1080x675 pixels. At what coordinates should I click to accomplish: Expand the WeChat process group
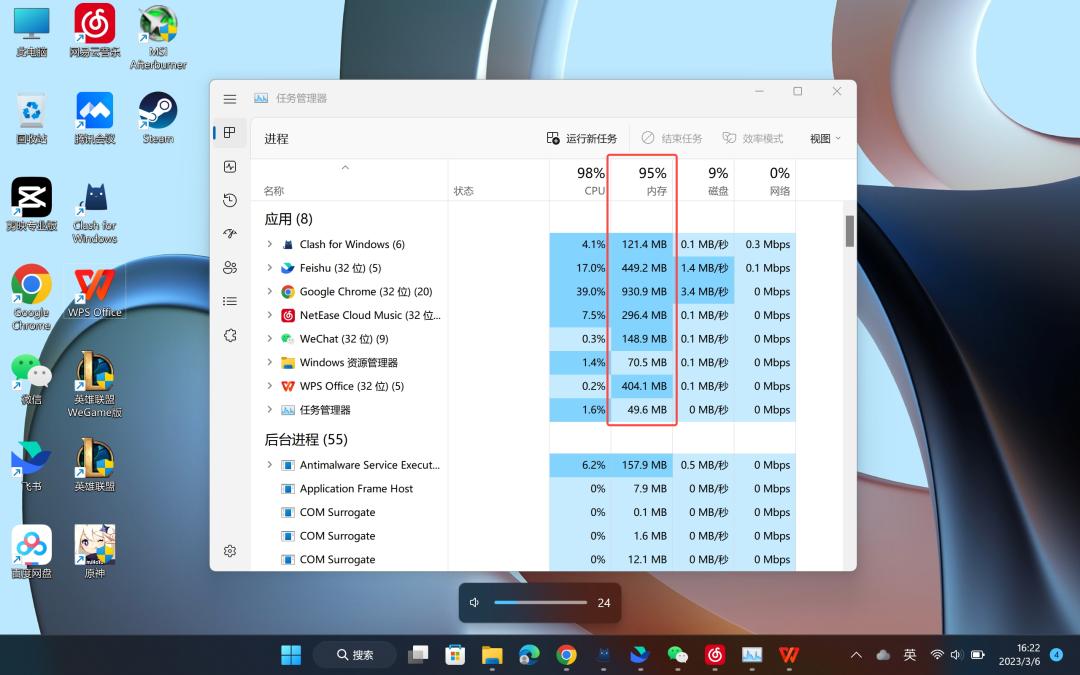pyautogui.click(x=269, y=339)
